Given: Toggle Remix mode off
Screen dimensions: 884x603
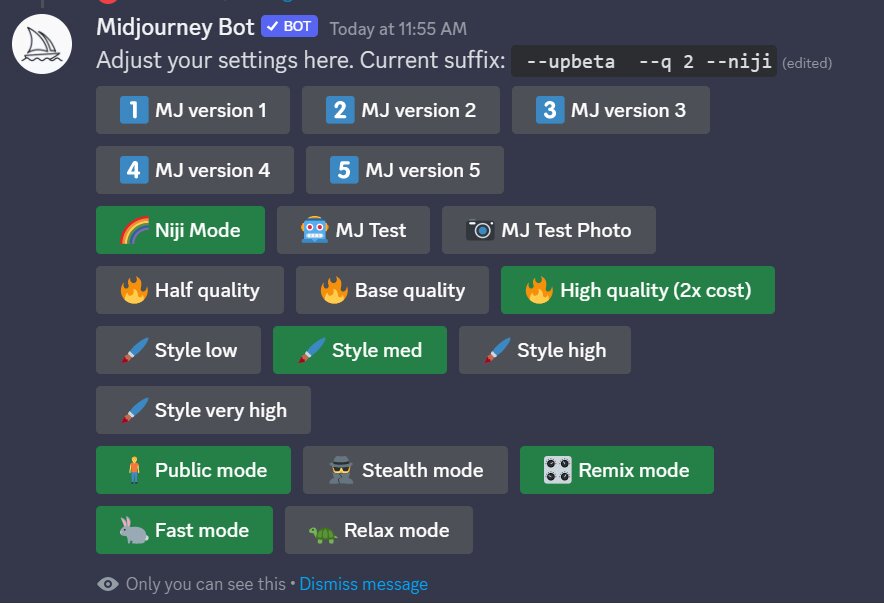Looking at the screenshot, I should point(616,470).
